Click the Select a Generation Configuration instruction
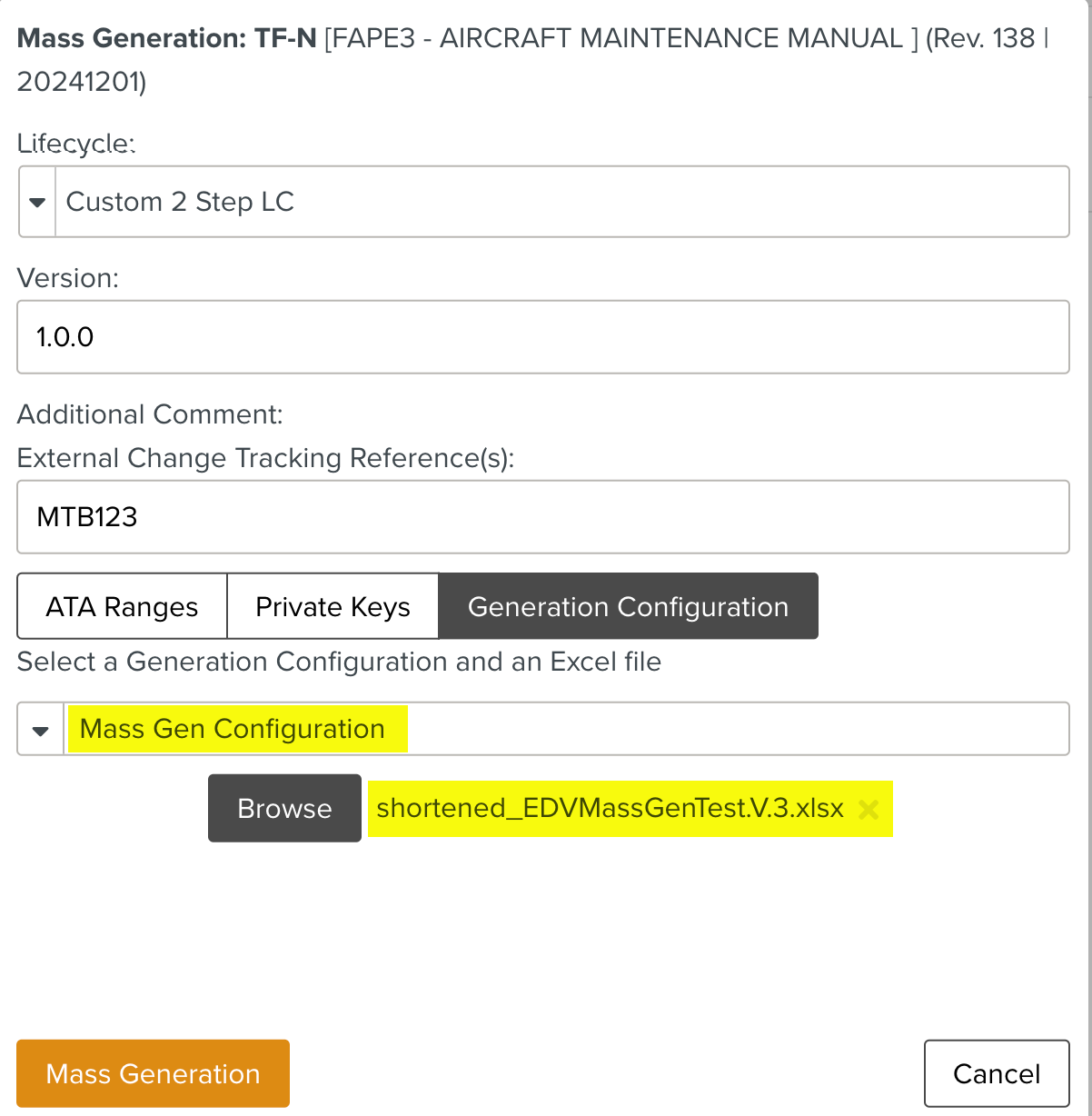The width and height of the screenshot is (1092, 1116). click(x=339, y=662)
